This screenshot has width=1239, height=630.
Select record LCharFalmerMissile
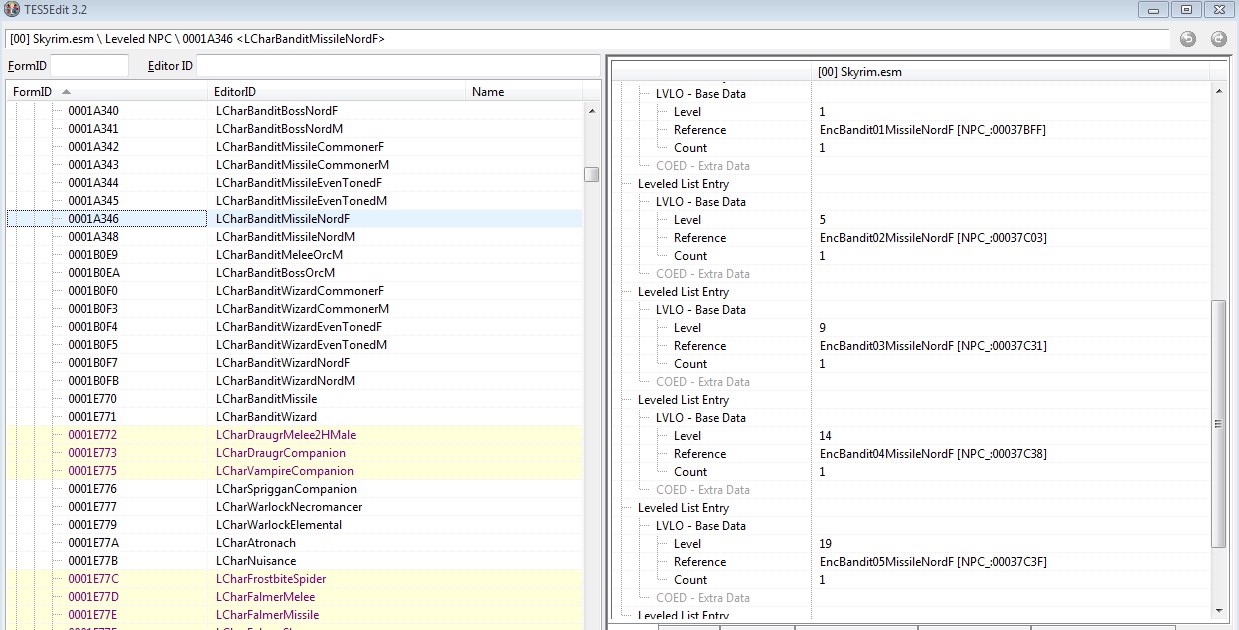click(x=294, y=615)
